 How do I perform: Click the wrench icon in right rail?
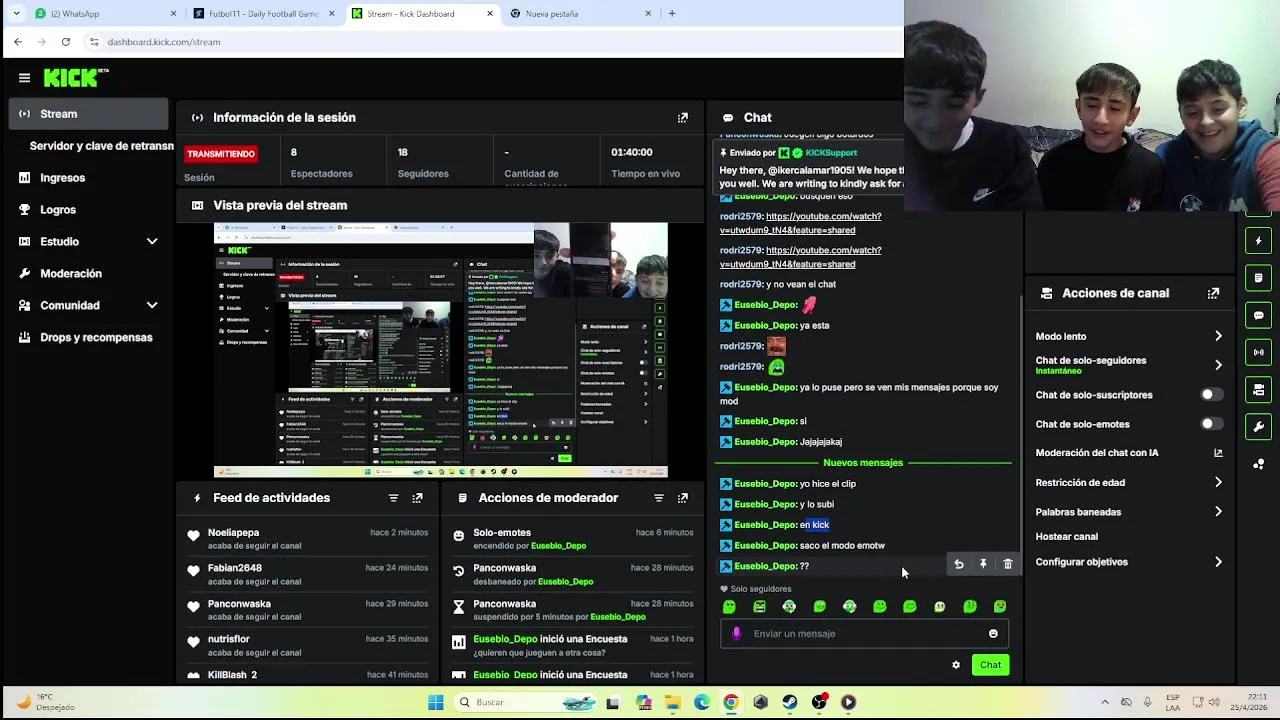tap(1259, 426)
